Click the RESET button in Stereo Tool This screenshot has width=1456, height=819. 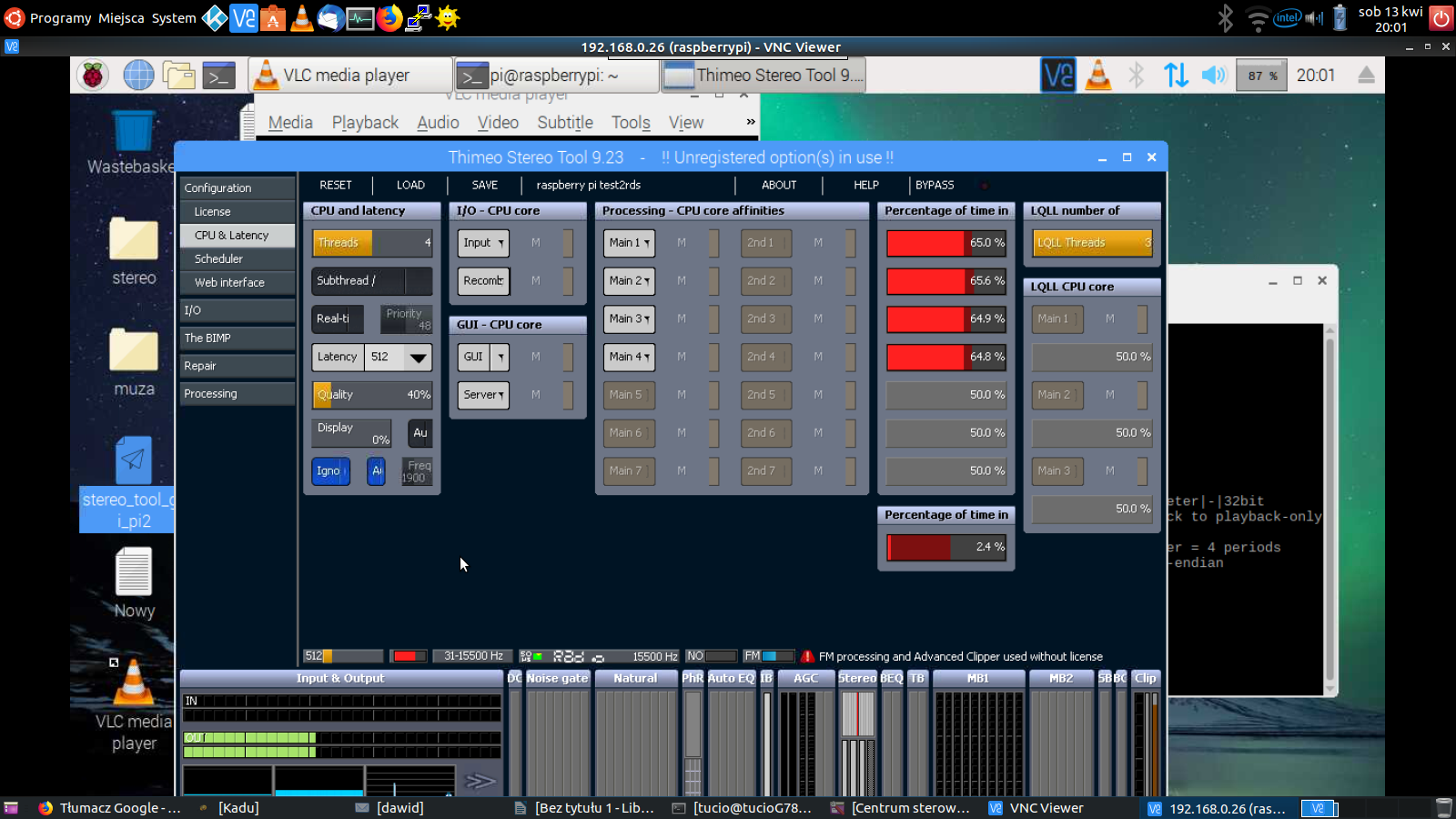click(x=336, y=185)
